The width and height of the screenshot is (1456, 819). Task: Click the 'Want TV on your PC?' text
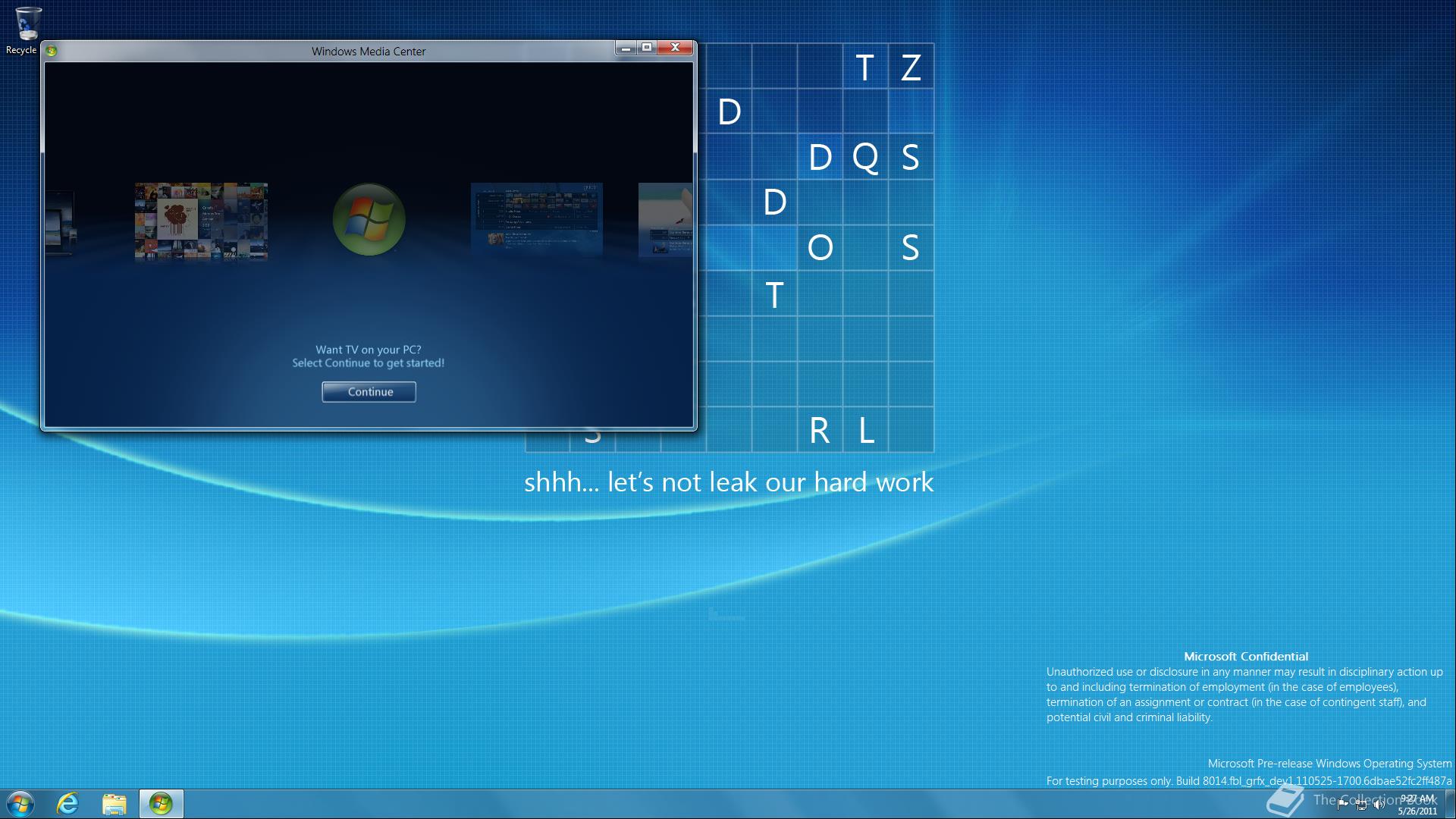coord(369,350)
